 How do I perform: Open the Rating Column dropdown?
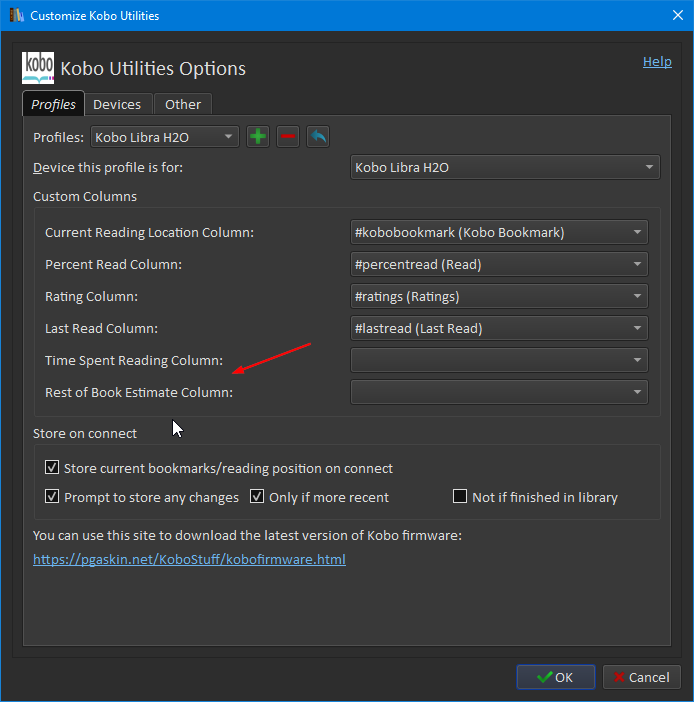(x=499, y=296)
